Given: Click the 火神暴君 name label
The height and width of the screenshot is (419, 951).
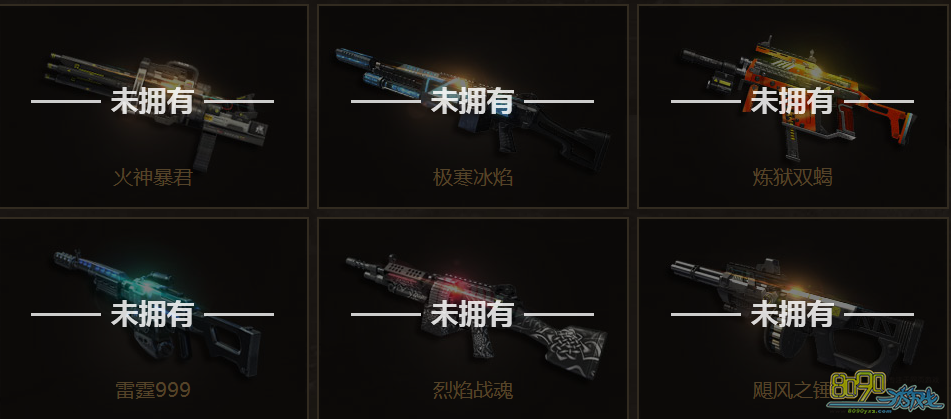Looking at the screenshot, I should (153, 178).
